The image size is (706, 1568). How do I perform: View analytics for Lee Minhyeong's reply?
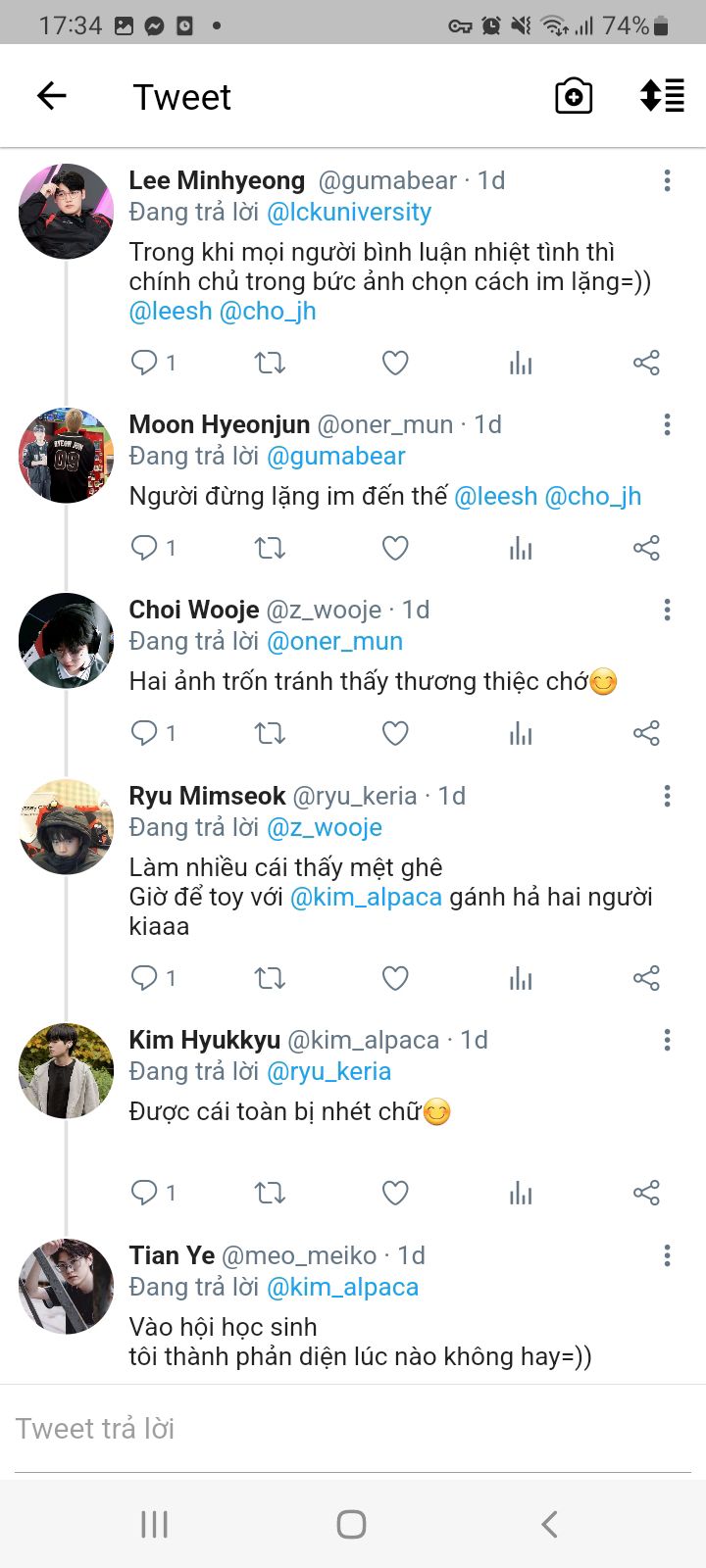point(521,364)
